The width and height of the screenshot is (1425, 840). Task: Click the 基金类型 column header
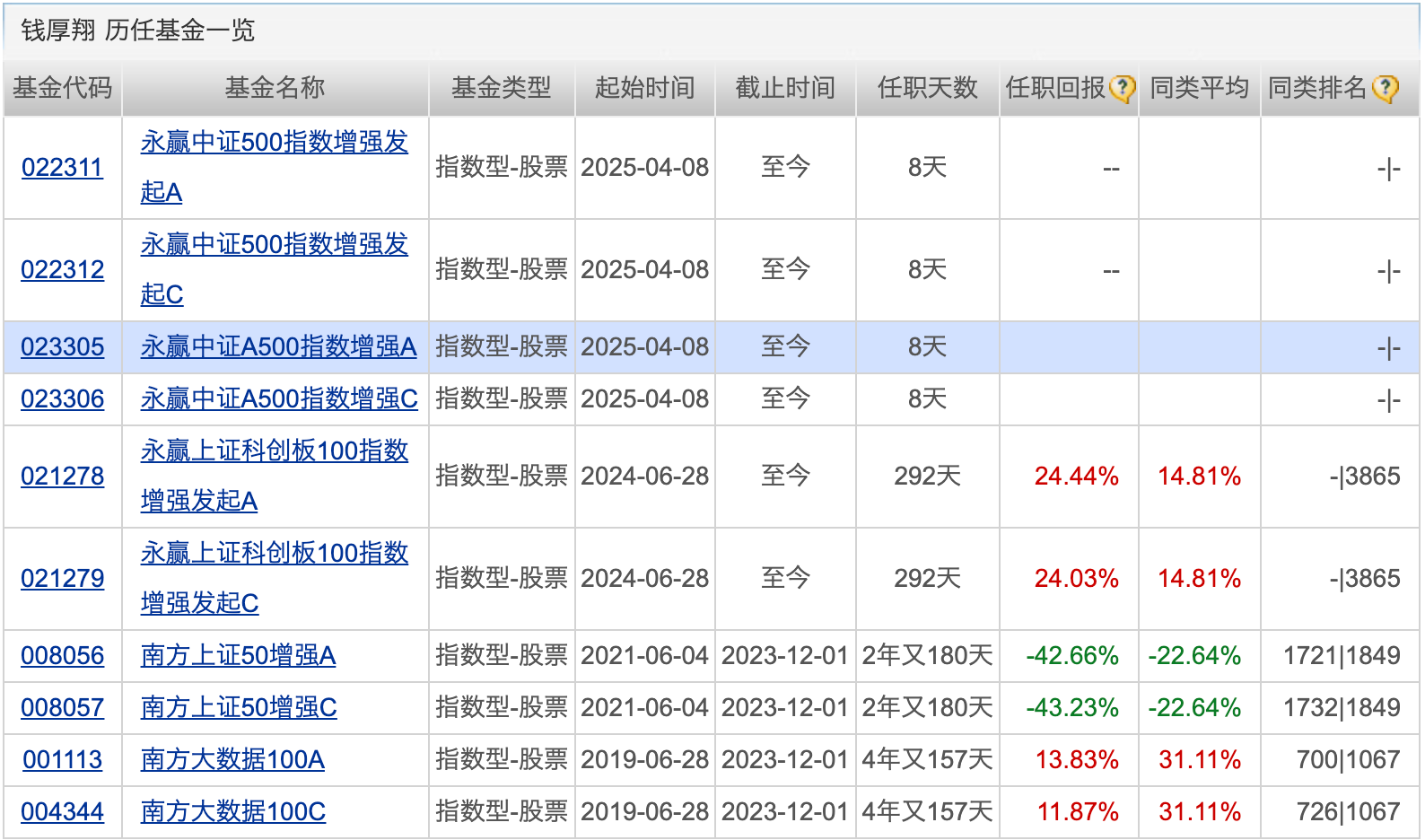tap(501, 88)
